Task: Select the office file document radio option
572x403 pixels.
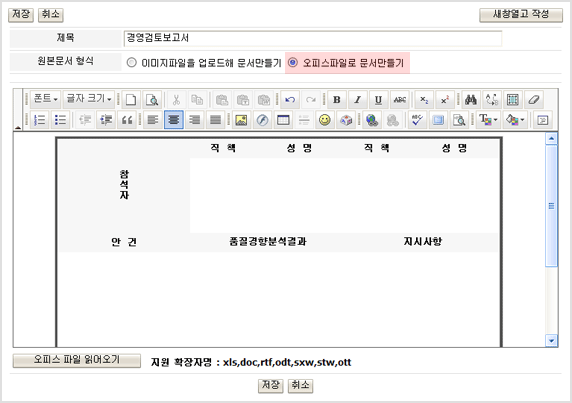Action: pos(293,63)
